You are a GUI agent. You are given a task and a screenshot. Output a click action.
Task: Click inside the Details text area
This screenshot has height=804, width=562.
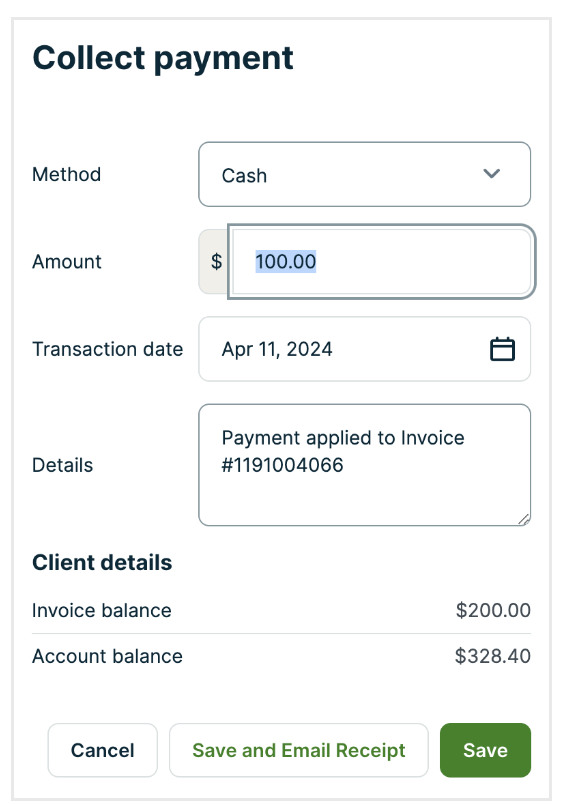click(365, 465)
